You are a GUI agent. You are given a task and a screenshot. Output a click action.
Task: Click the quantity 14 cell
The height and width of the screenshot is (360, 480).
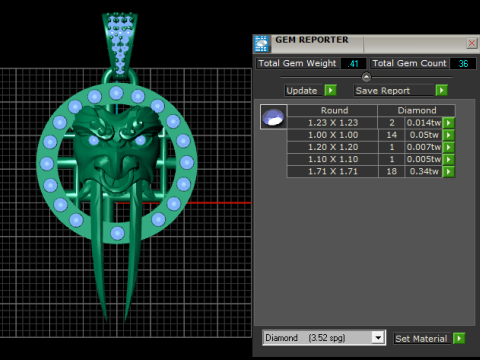391,135
